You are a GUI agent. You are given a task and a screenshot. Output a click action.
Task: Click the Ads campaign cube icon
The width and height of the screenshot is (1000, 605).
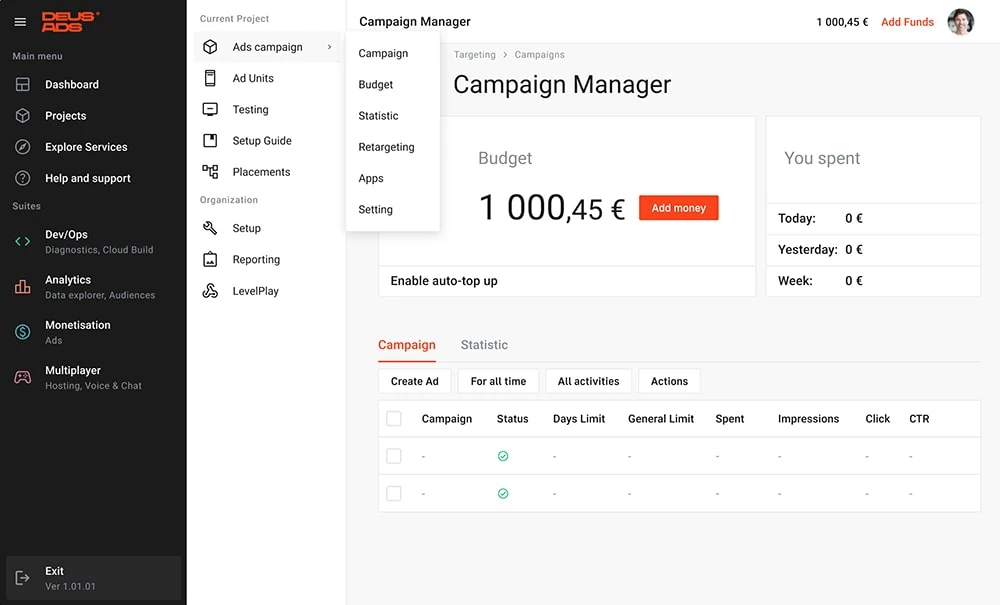pos(210,47)
